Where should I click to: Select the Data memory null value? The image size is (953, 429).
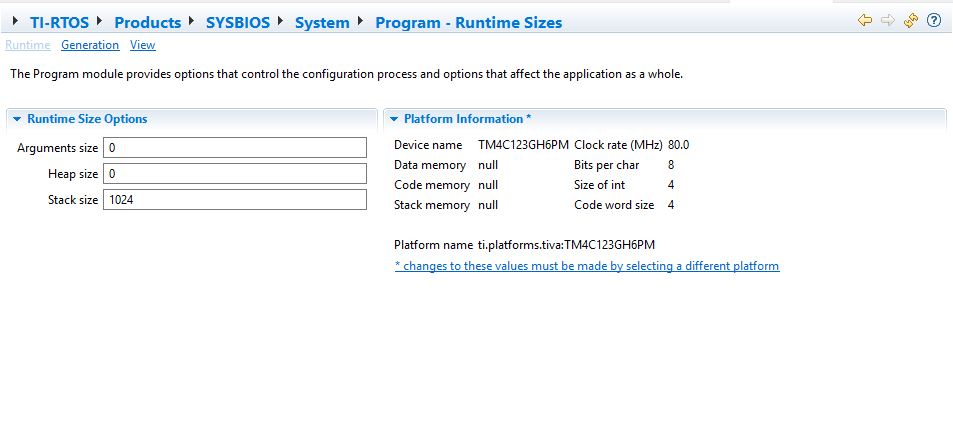pyautogui.click(x=488, y=165)
